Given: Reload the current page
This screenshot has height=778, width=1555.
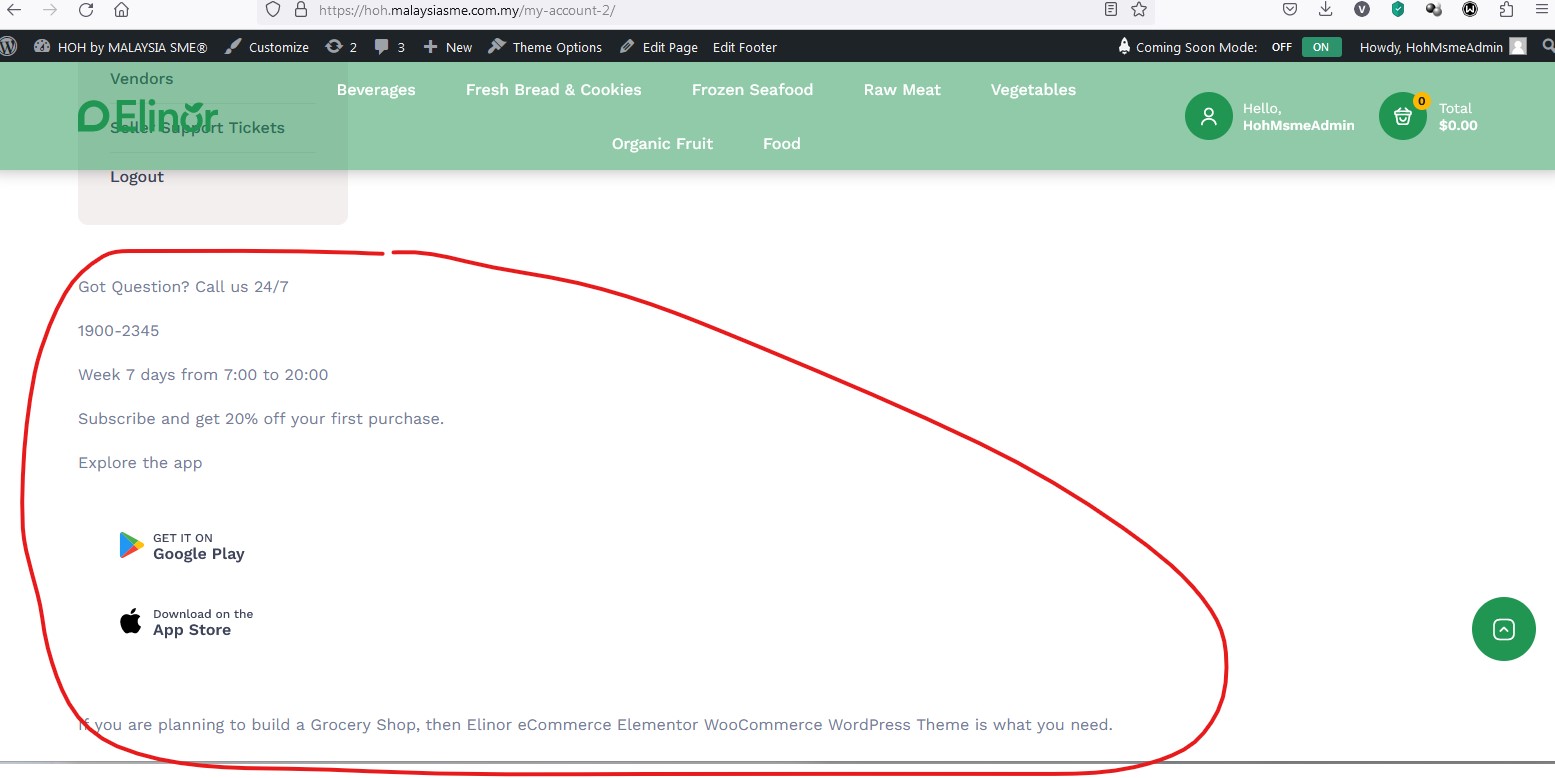Looking at the screenshot, I should (86, 9).
